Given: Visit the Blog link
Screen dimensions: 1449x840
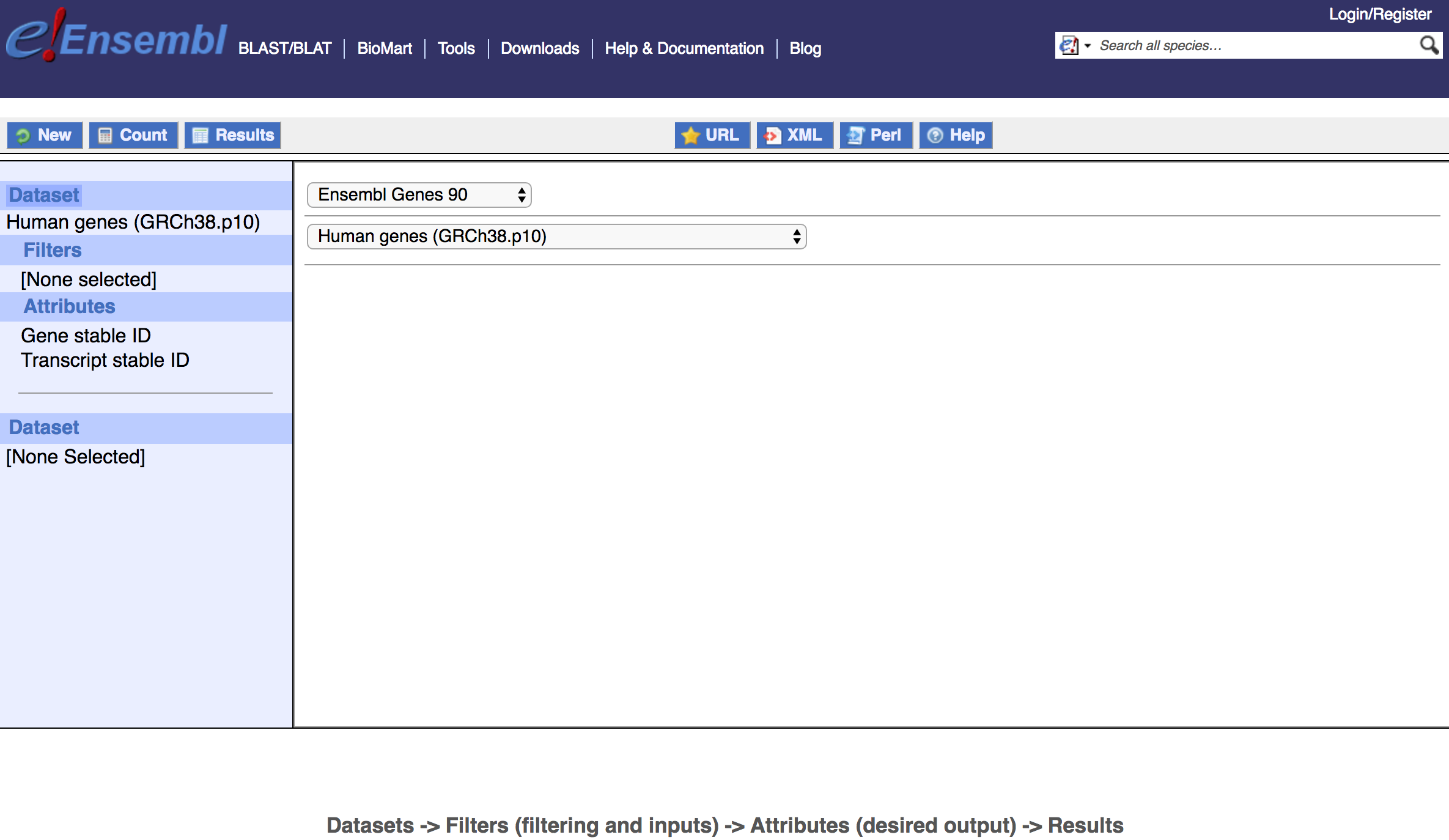Looking at the screenshot, I should click(x=805, y=48).
